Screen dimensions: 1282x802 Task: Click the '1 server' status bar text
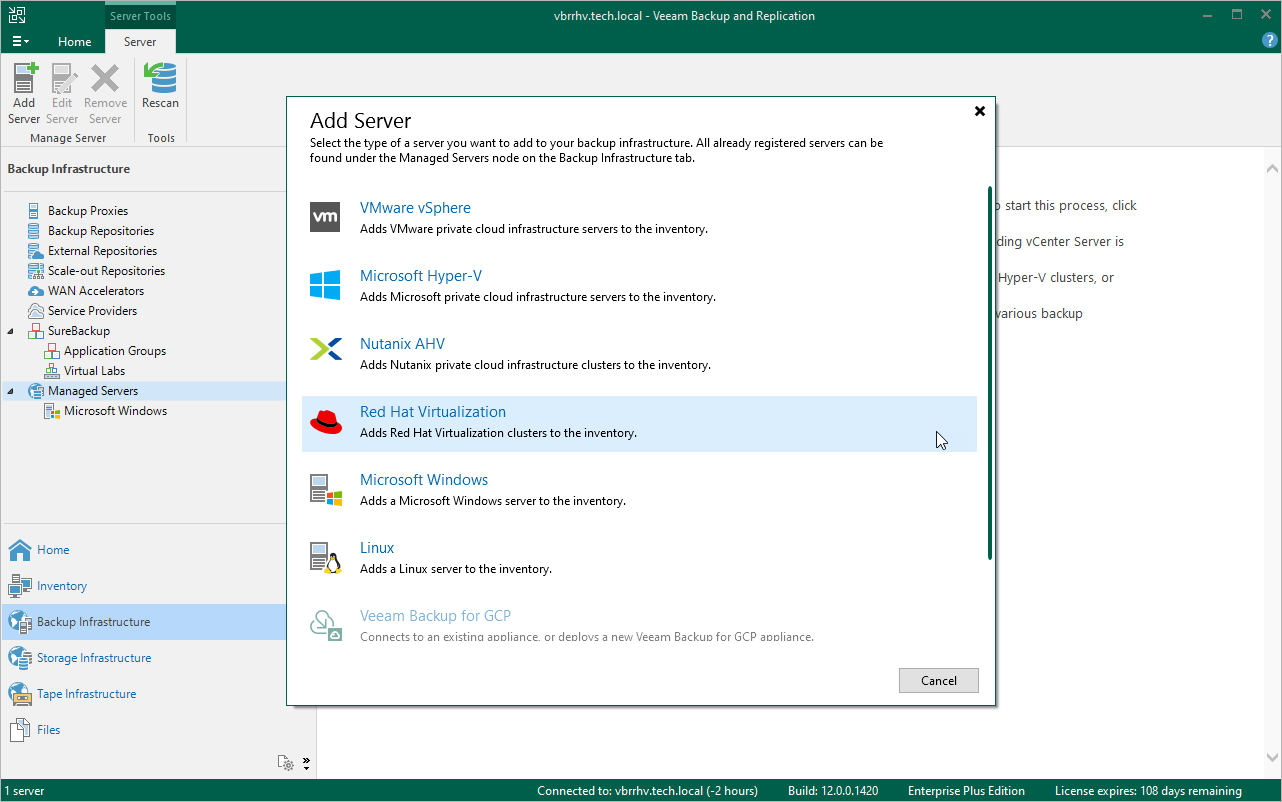point(23,791)
